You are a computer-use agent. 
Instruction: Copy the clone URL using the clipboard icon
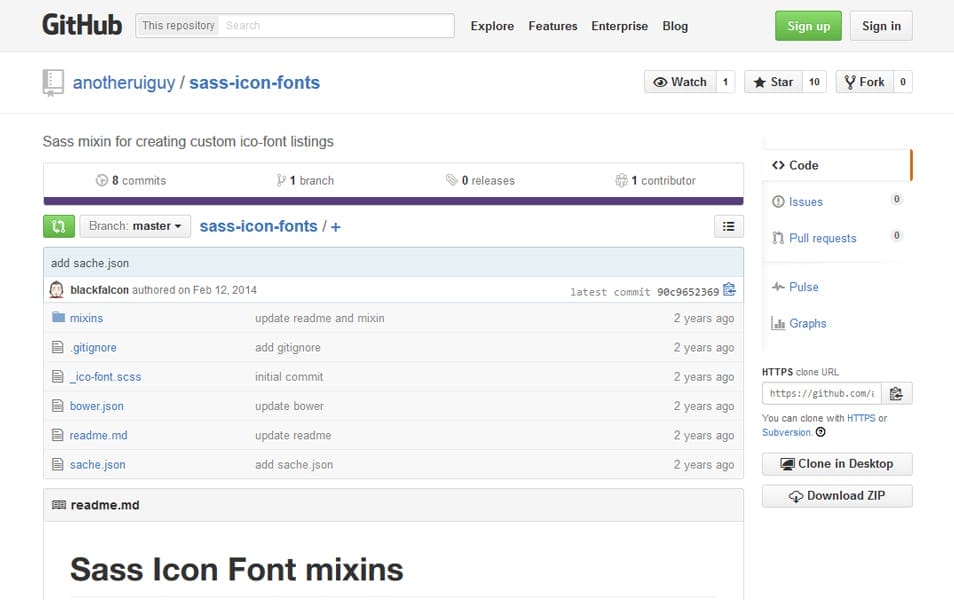tap(897, 393)
